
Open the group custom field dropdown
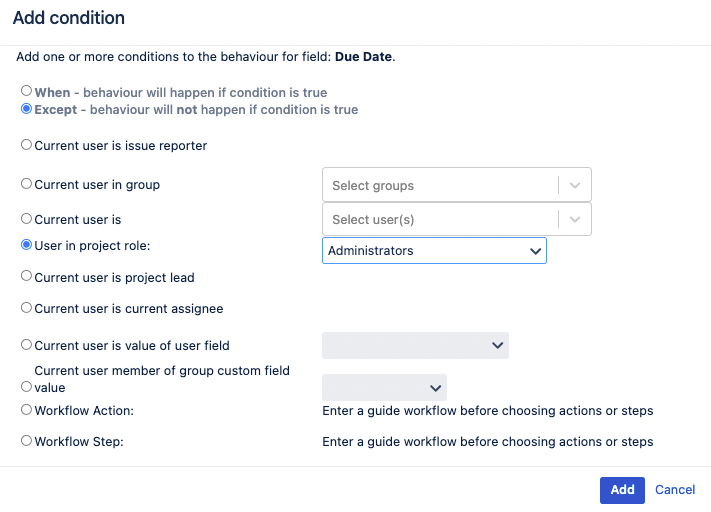point(385,387)
